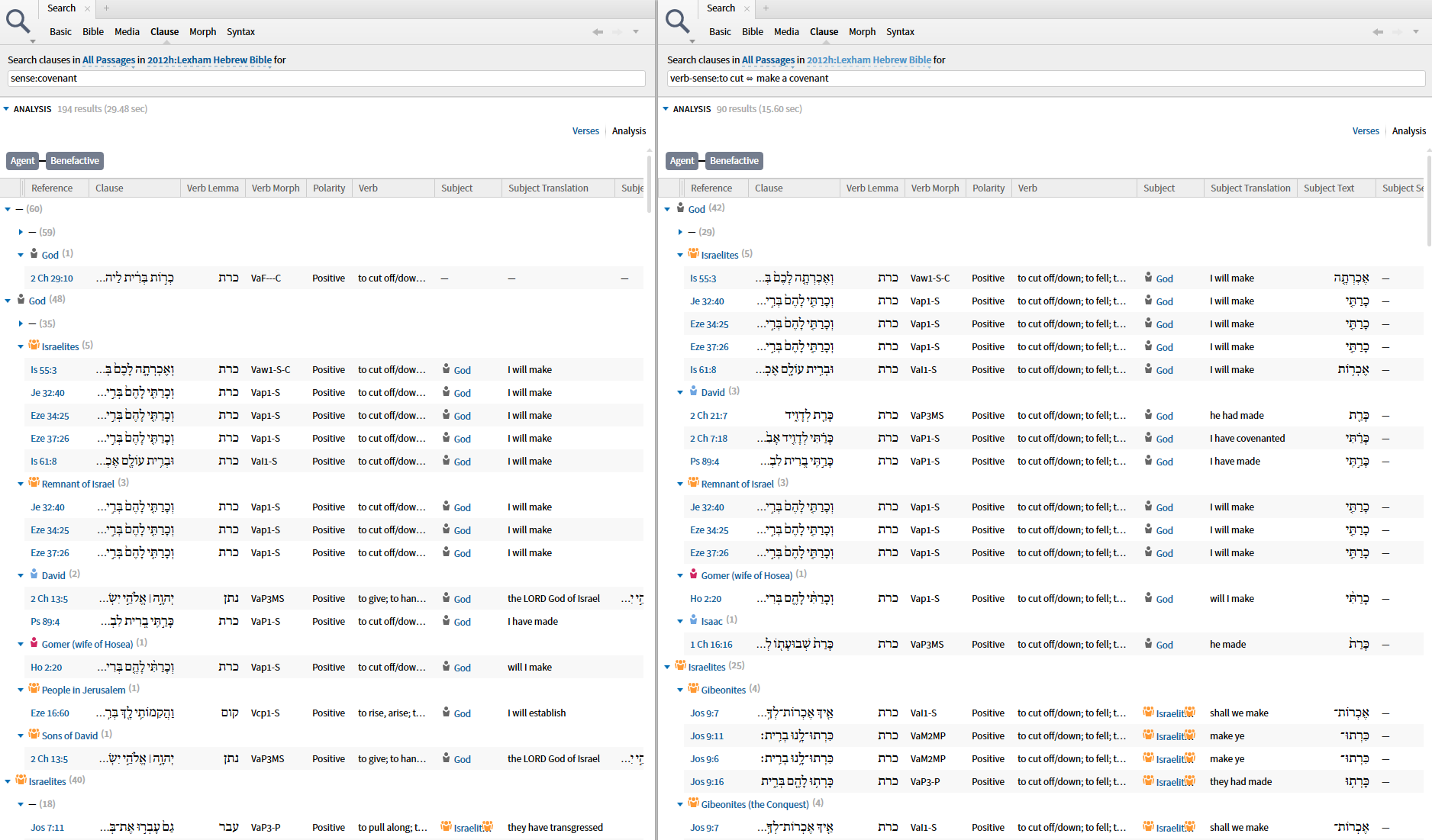Open the 1 Ch 16:16 reference link

[711, 645]
